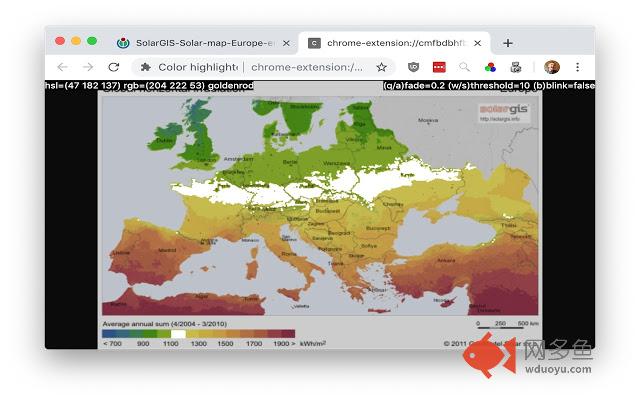Click the white highlighted swatch in the legend

(178, 334)
